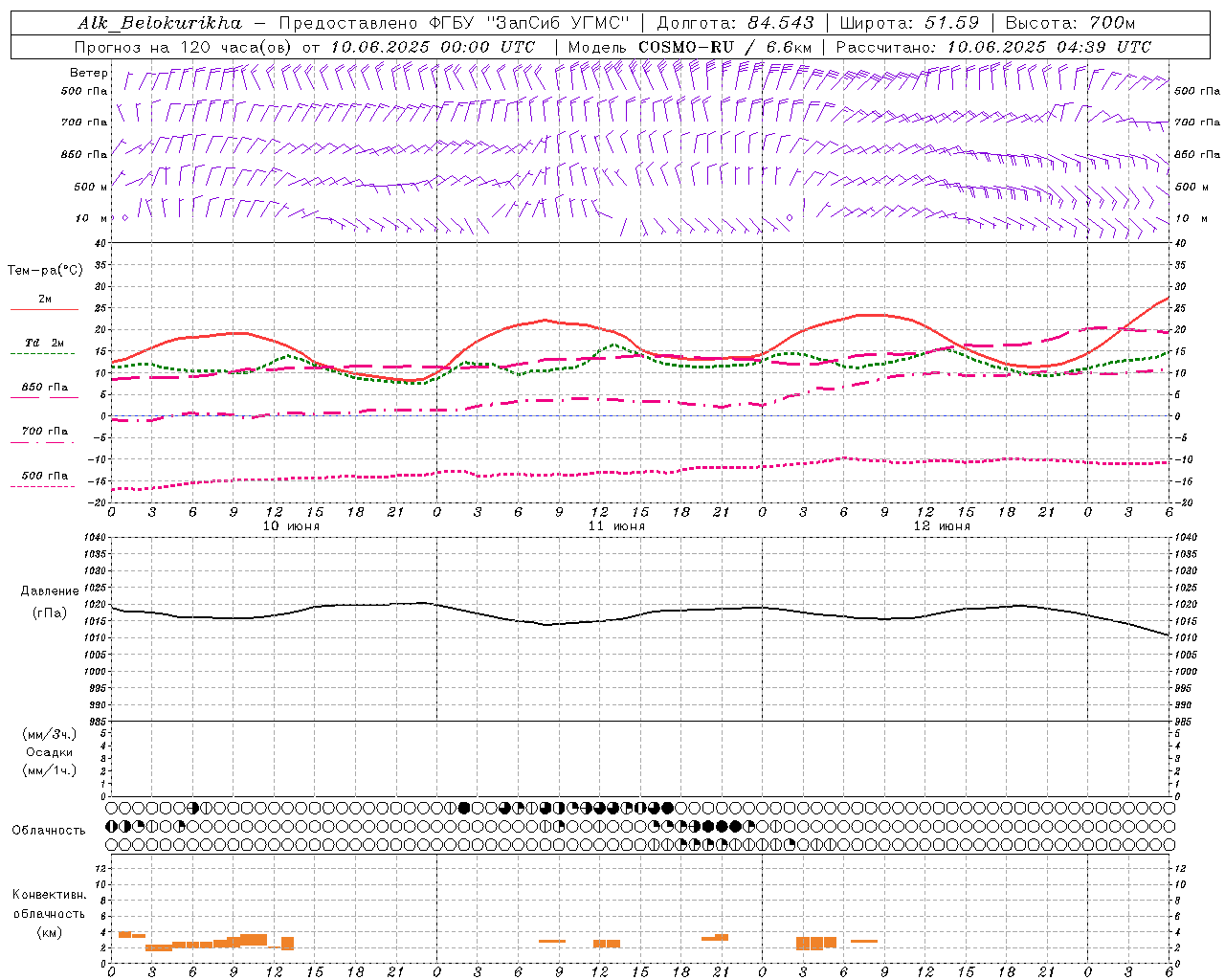Select the Прогноз на 120 часа(ов) text
This screenshot has width=1225, height=980.
click(x=184, y=47)
